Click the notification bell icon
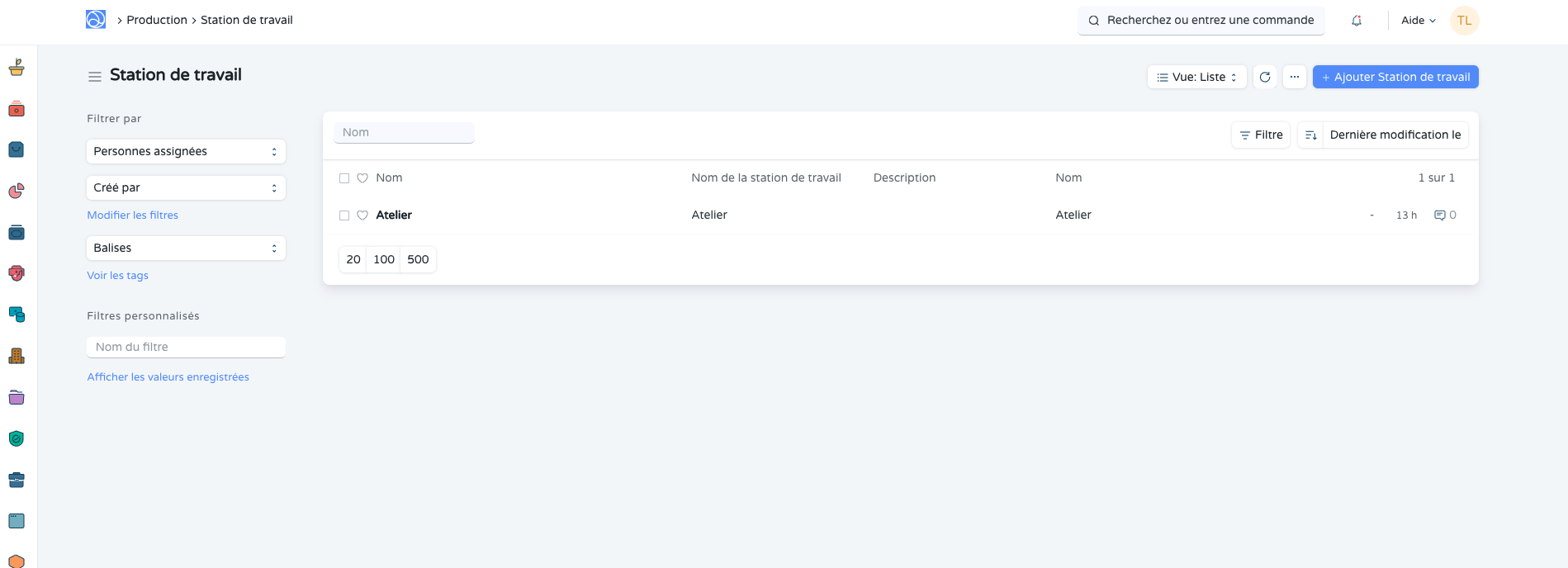Screen dimensions: 1568x568 coord(1356,21)
